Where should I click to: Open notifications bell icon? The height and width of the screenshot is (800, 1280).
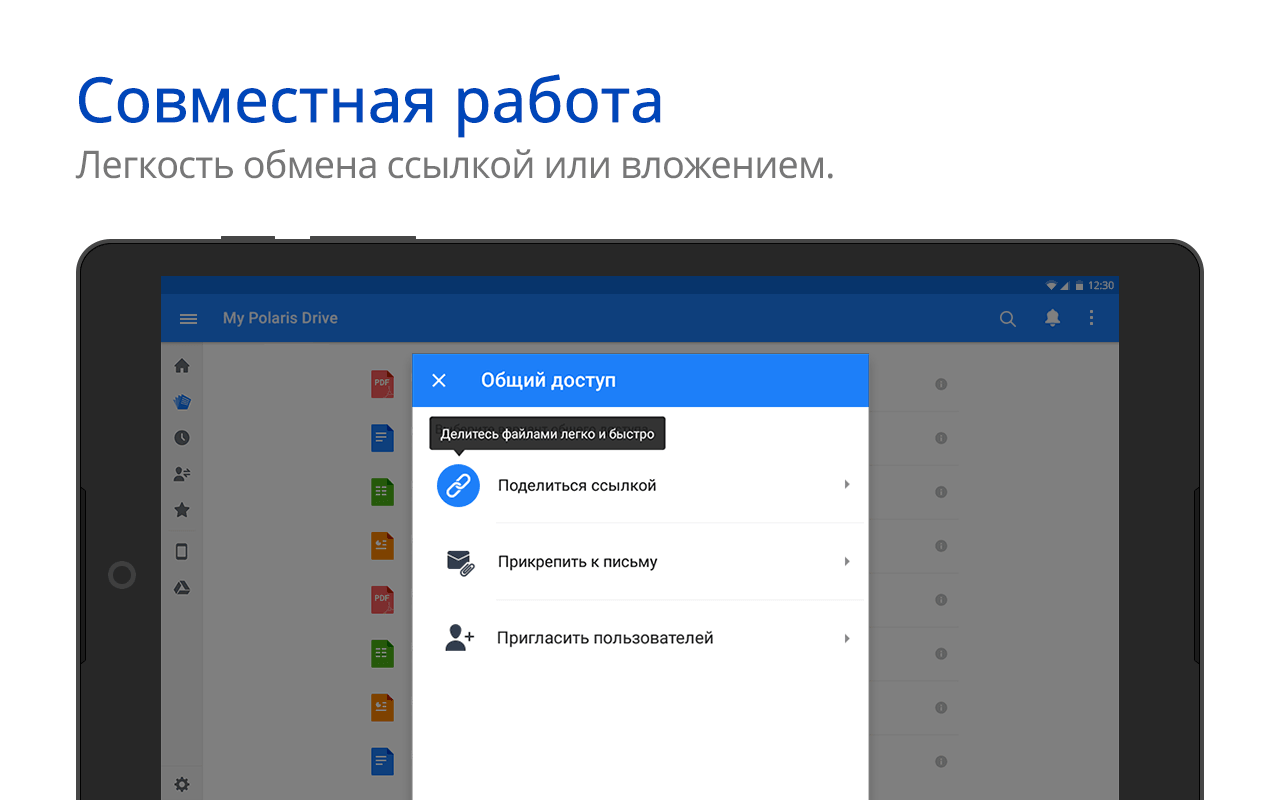click(x=1052, y=318)
